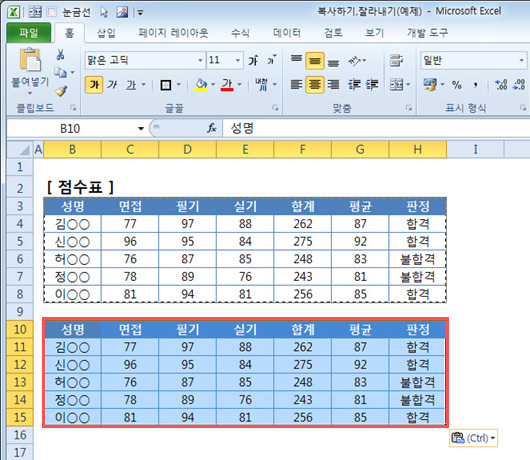Open the number format 일반 dropdown
Viewport: 530px width, 460px height.
(521, 60)
